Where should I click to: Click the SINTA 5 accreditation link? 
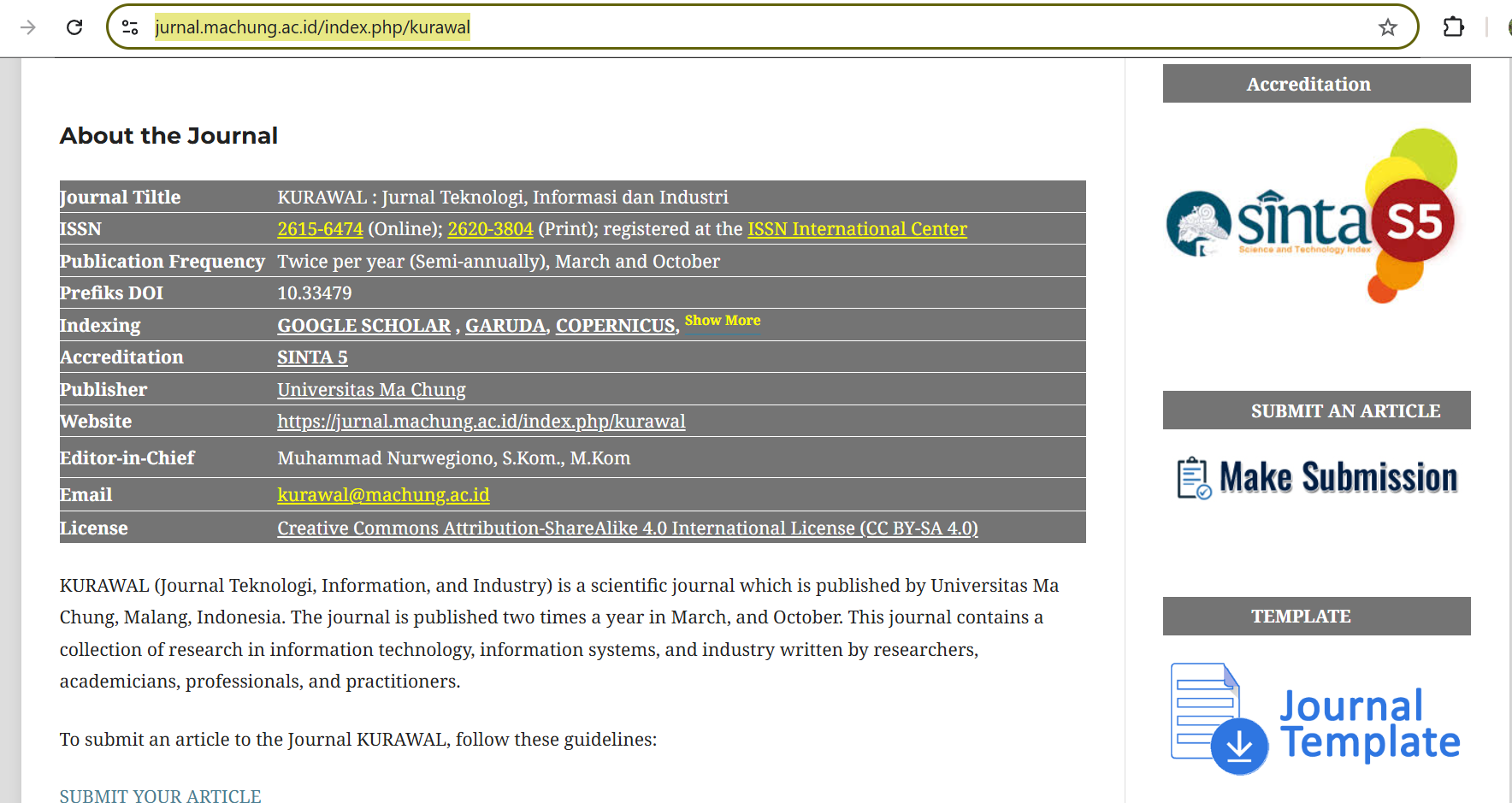click(312, 357)
